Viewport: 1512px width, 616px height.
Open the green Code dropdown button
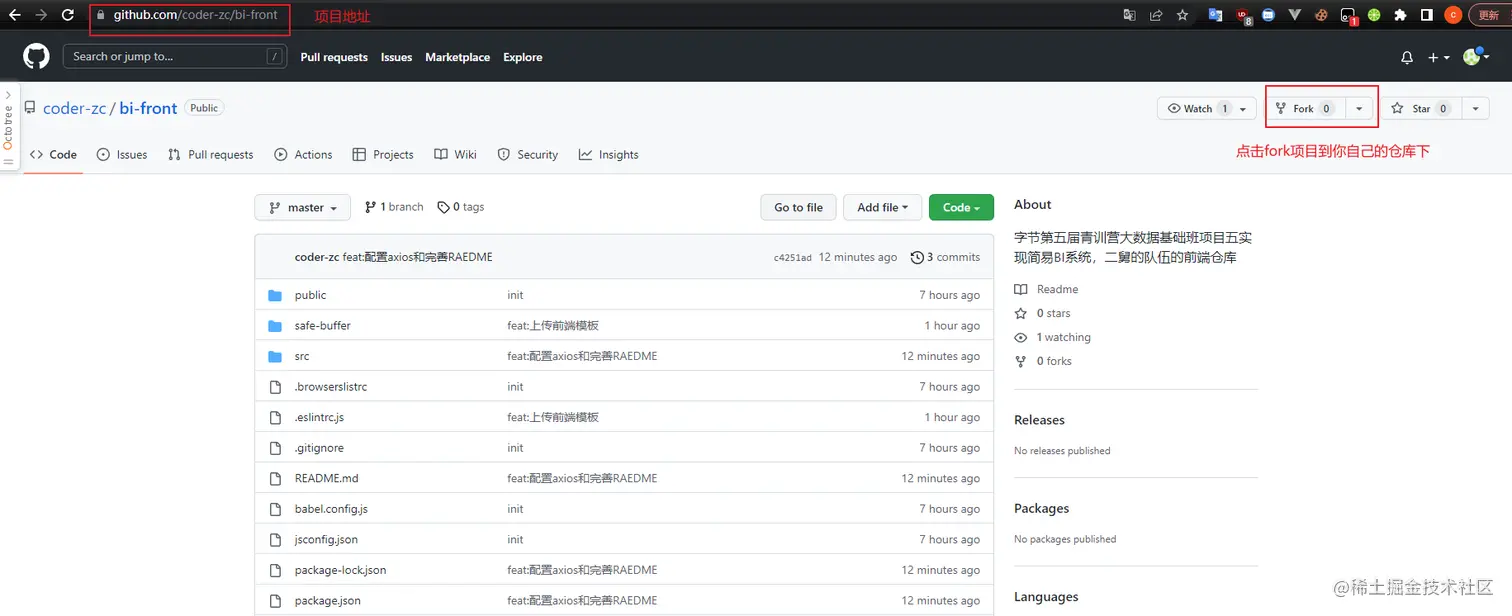(x=961, y=207)
